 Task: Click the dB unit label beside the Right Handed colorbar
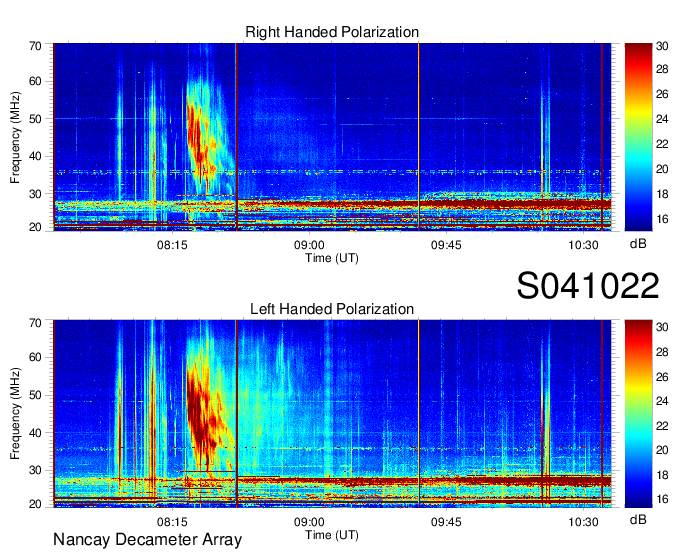pyautogui.click(x=638, y=244)
